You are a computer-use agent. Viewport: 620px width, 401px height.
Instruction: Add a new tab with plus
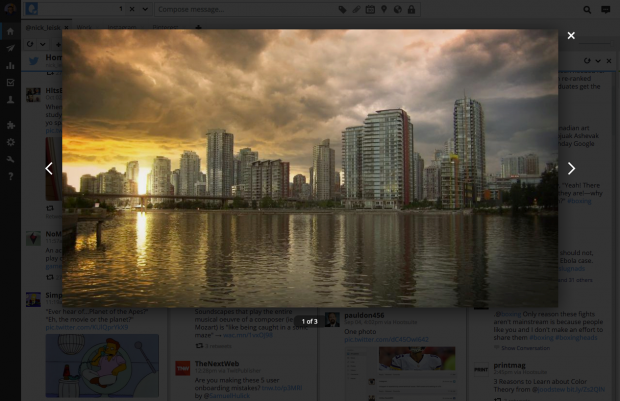click(198, 27)
